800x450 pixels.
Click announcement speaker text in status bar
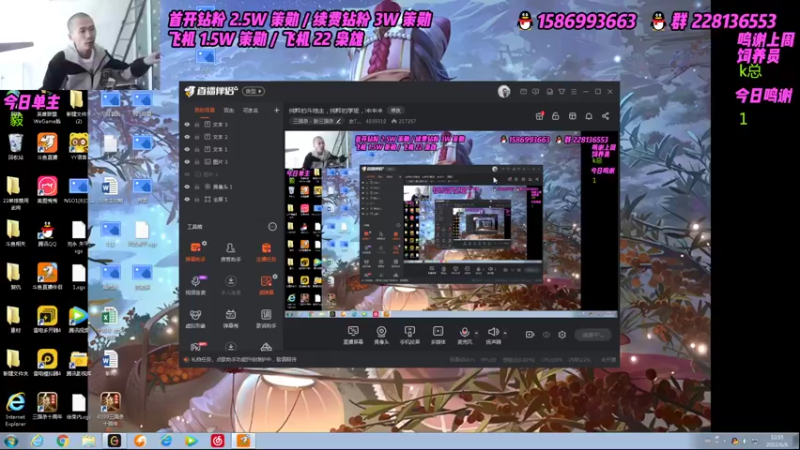point(243,360)
